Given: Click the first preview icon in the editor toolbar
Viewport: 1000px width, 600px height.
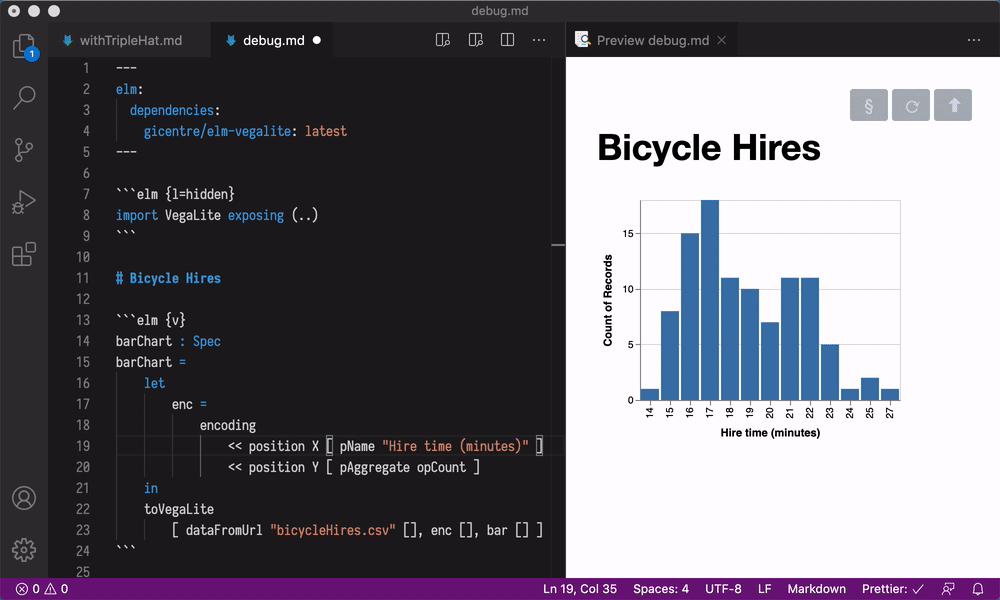Looking at the screenshot, I should click(443, 40).
